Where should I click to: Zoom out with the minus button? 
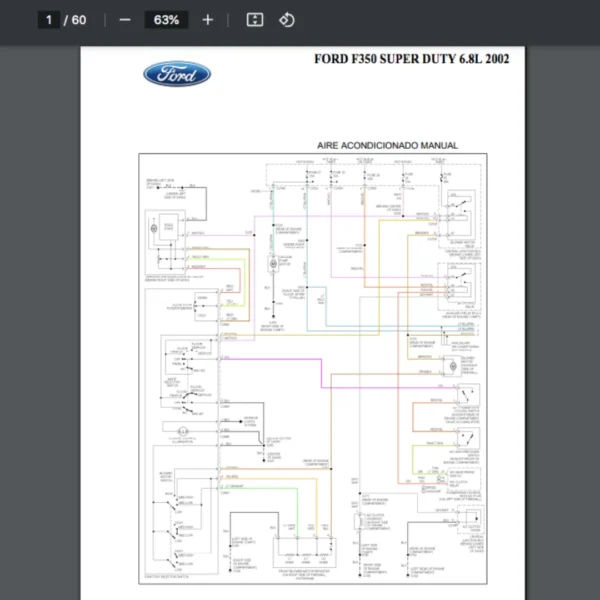[x=125, y=20]
